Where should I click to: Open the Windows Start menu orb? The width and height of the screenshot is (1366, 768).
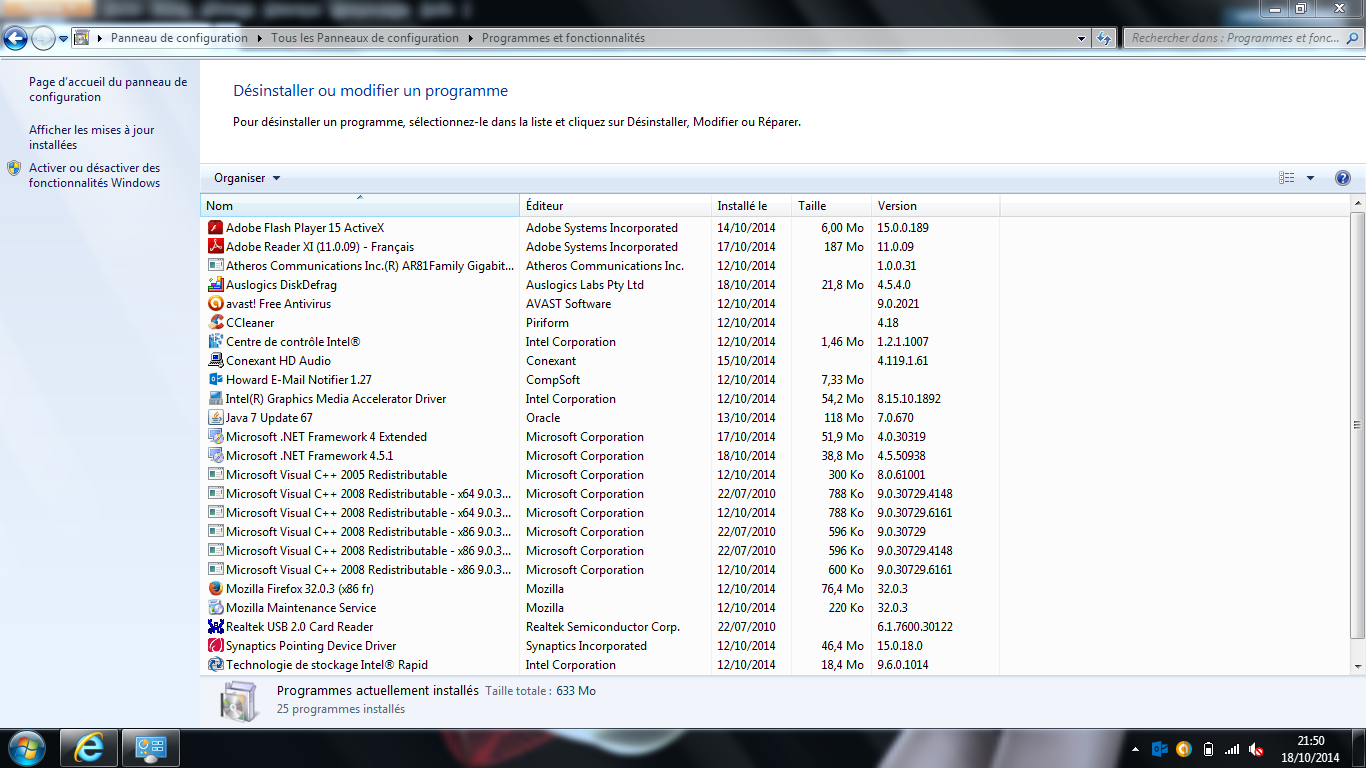(x=26, y=748)
